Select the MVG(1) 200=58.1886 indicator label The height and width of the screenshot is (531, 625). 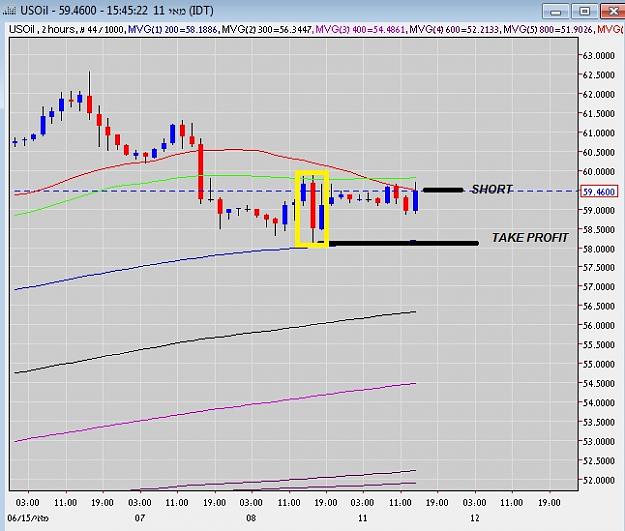(173, 30)
